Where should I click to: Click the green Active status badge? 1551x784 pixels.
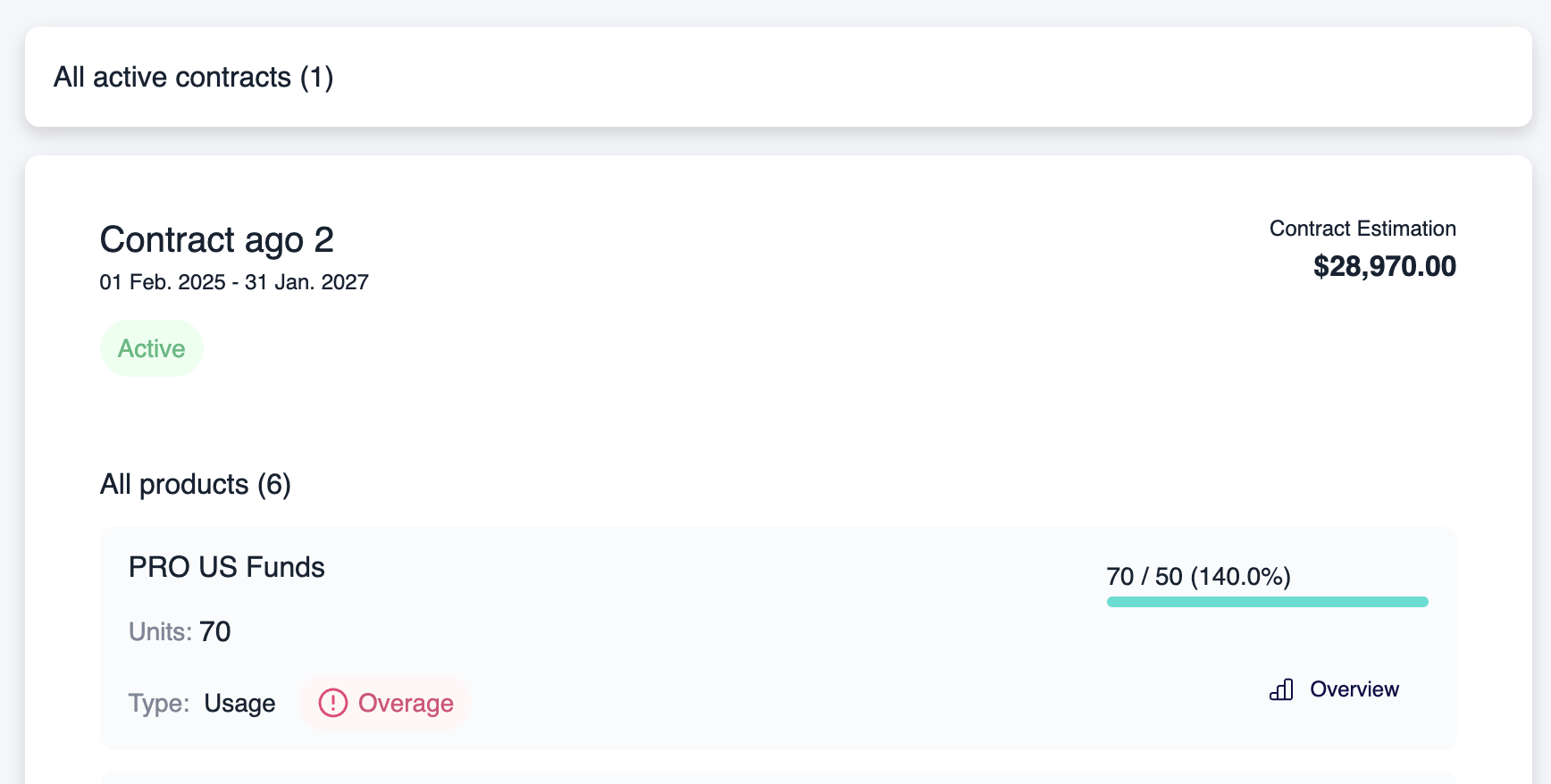click(152, 348)
